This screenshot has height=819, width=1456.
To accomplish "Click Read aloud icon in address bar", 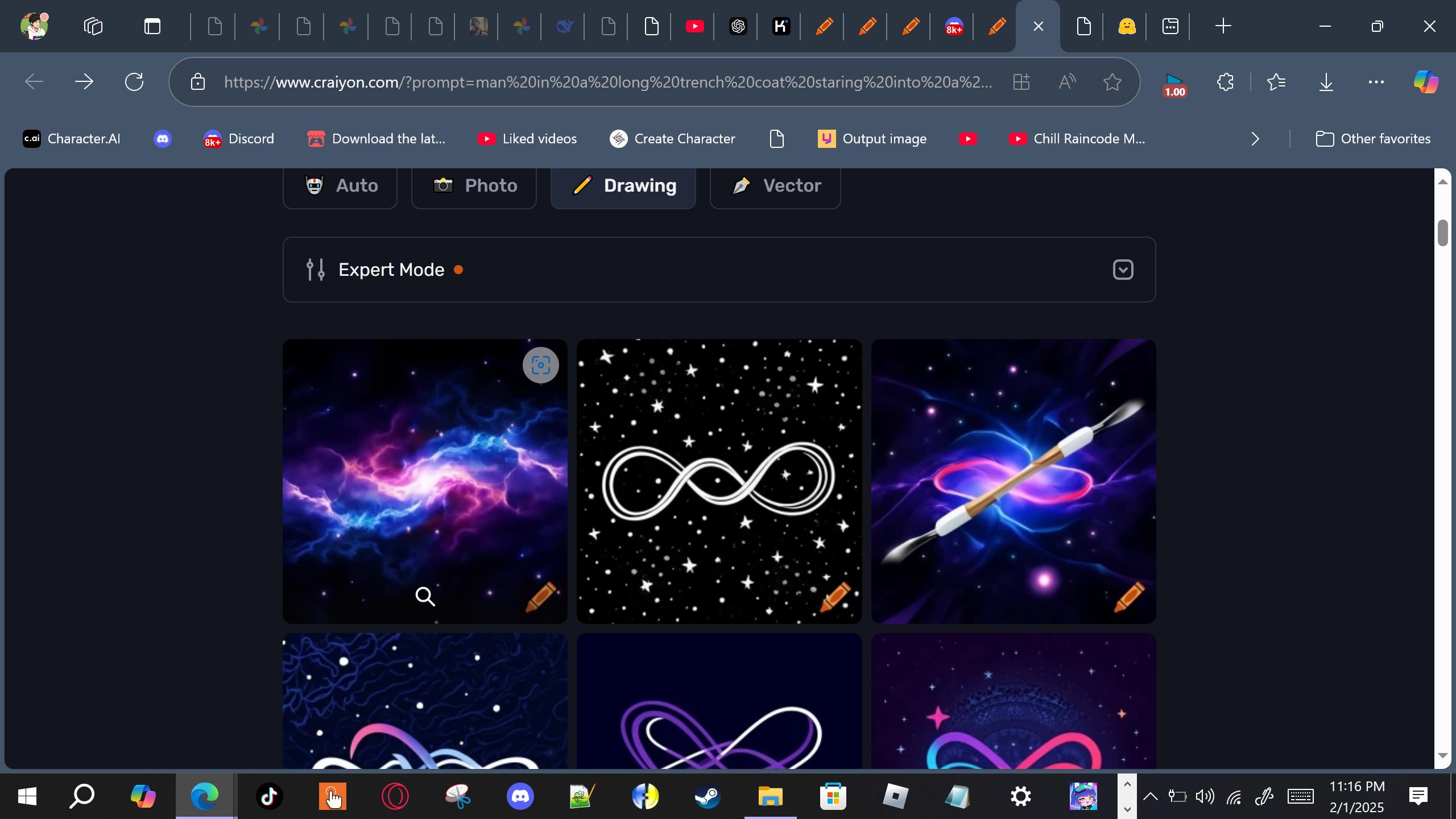I will pyautogui.click(x=1067, y=82).
